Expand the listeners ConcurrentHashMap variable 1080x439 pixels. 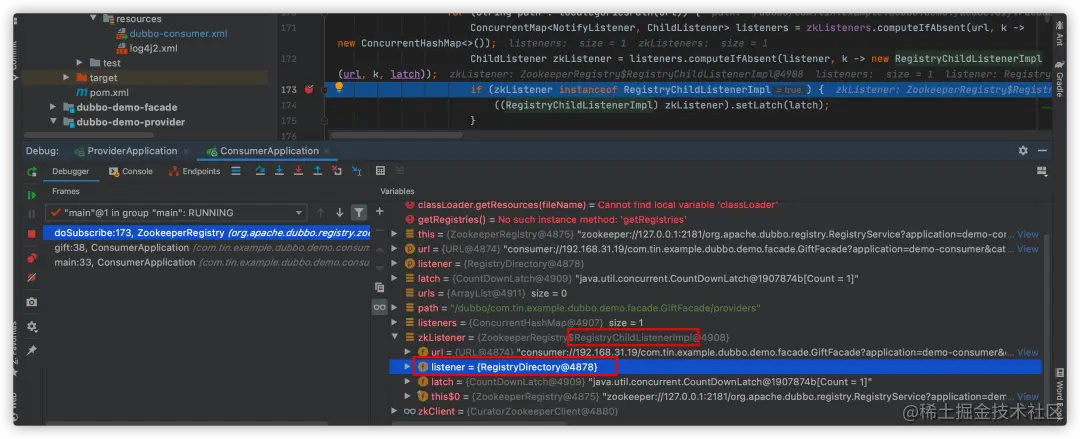(395, 323)
